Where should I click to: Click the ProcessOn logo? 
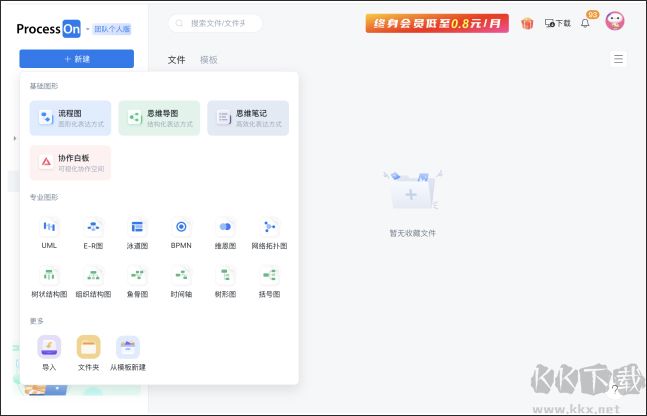pos(48,29)
